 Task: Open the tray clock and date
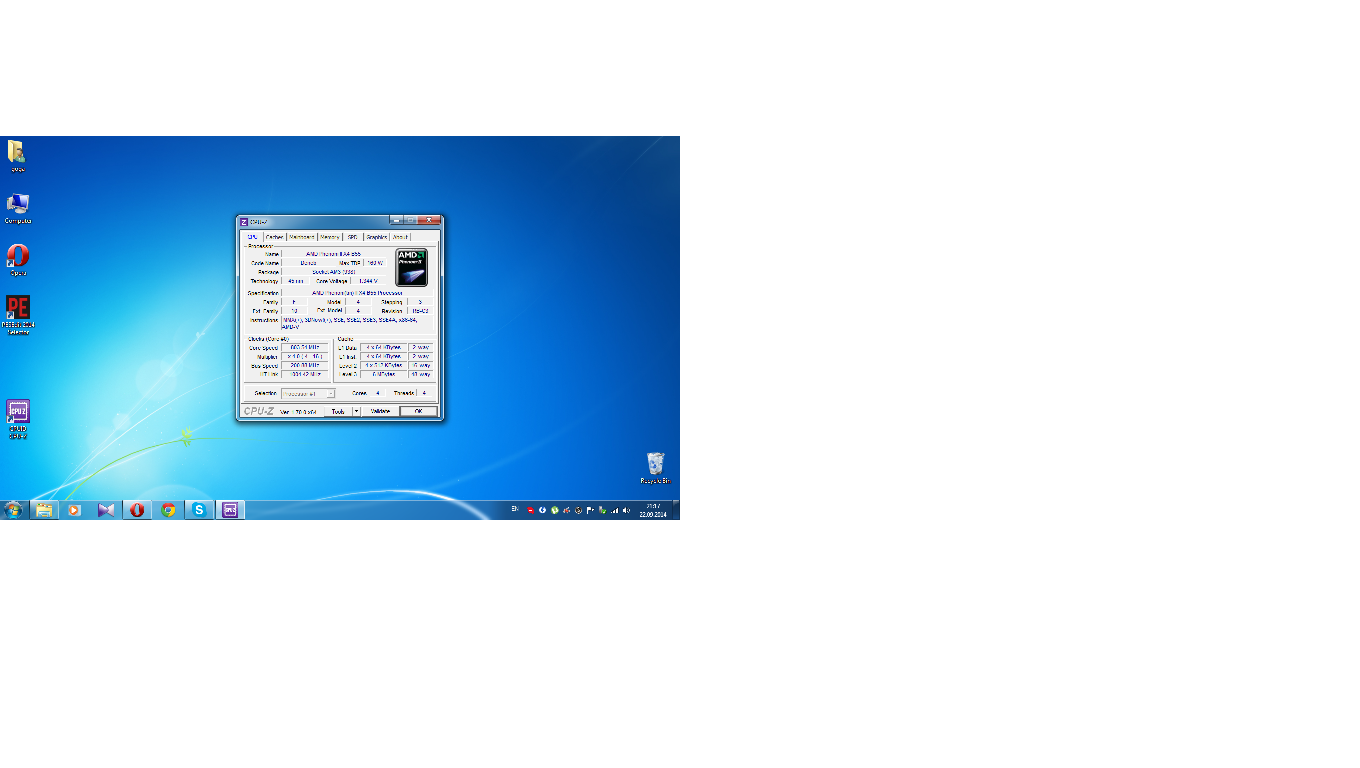tap(653, 510)
